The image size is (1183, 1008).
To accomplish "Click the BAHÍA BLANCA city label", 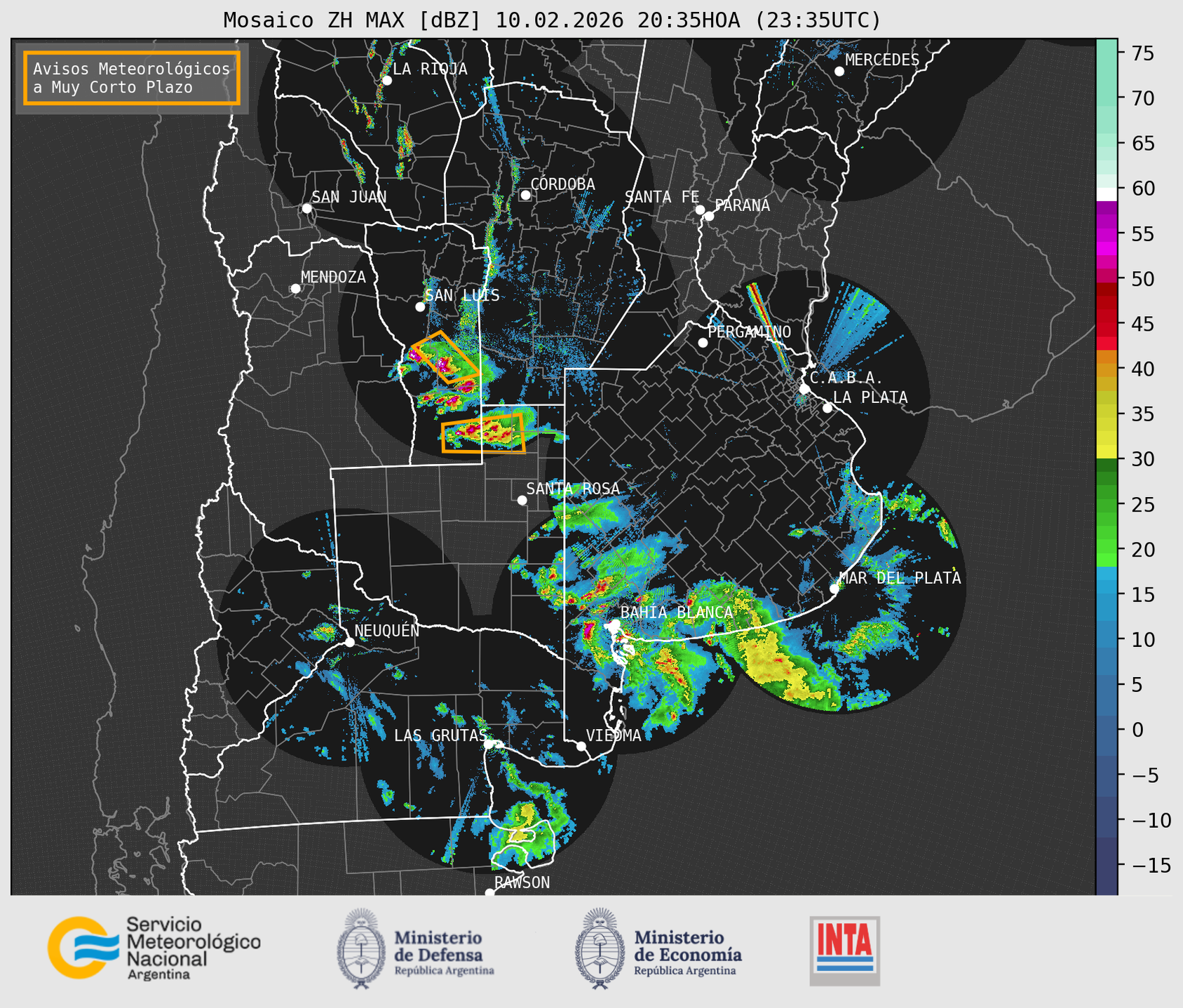I will coord(677,613).
